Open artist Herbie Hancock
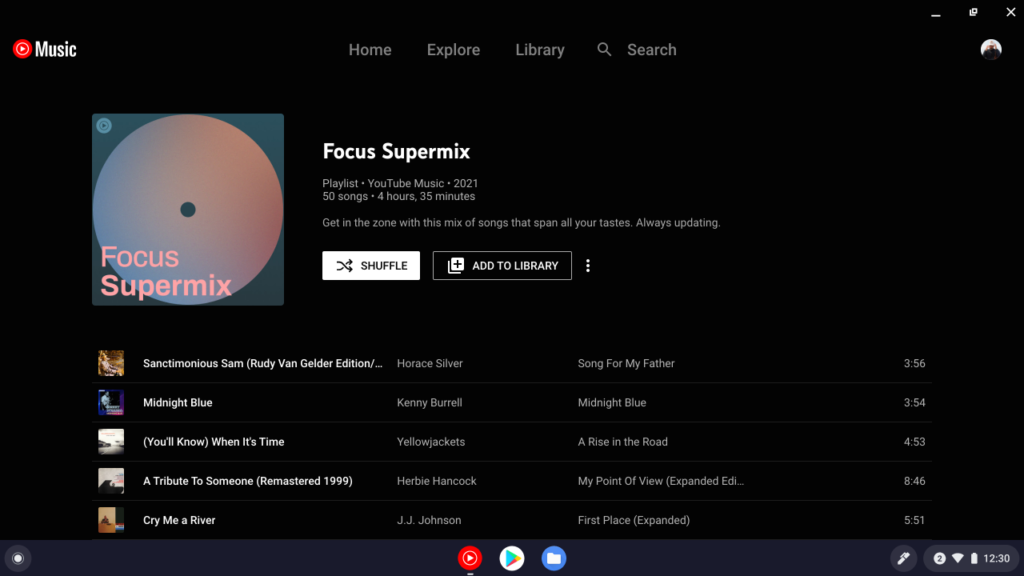The image size is (1024, 576). (x=436, y=481)
